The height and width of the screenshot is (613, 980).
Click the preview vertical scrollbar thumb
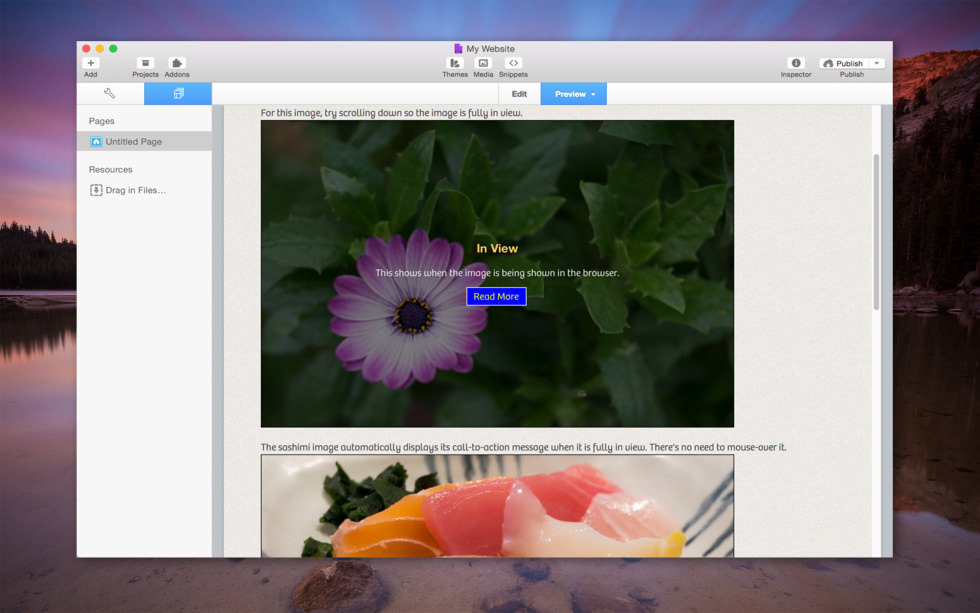point(876,231)
